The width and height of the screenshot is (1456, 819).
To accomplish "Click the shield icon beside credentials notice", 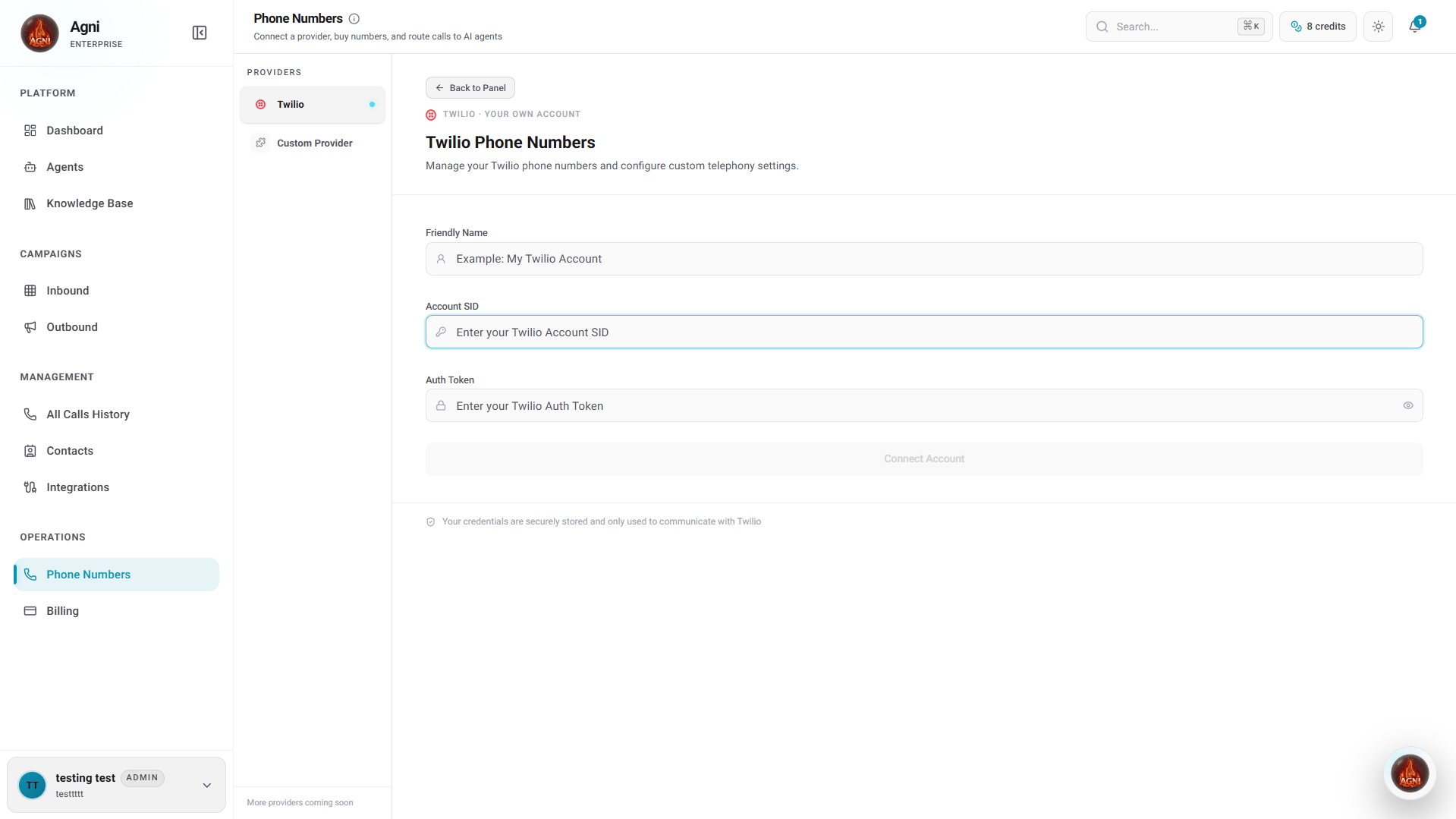I will point(431,522).
